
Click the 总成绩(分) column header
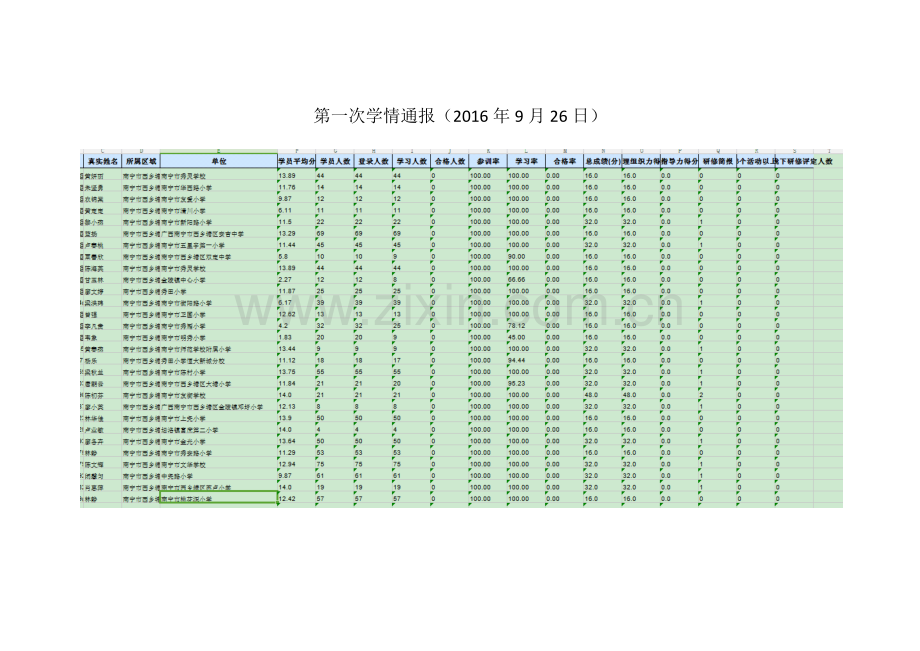(x=603, y=161)
